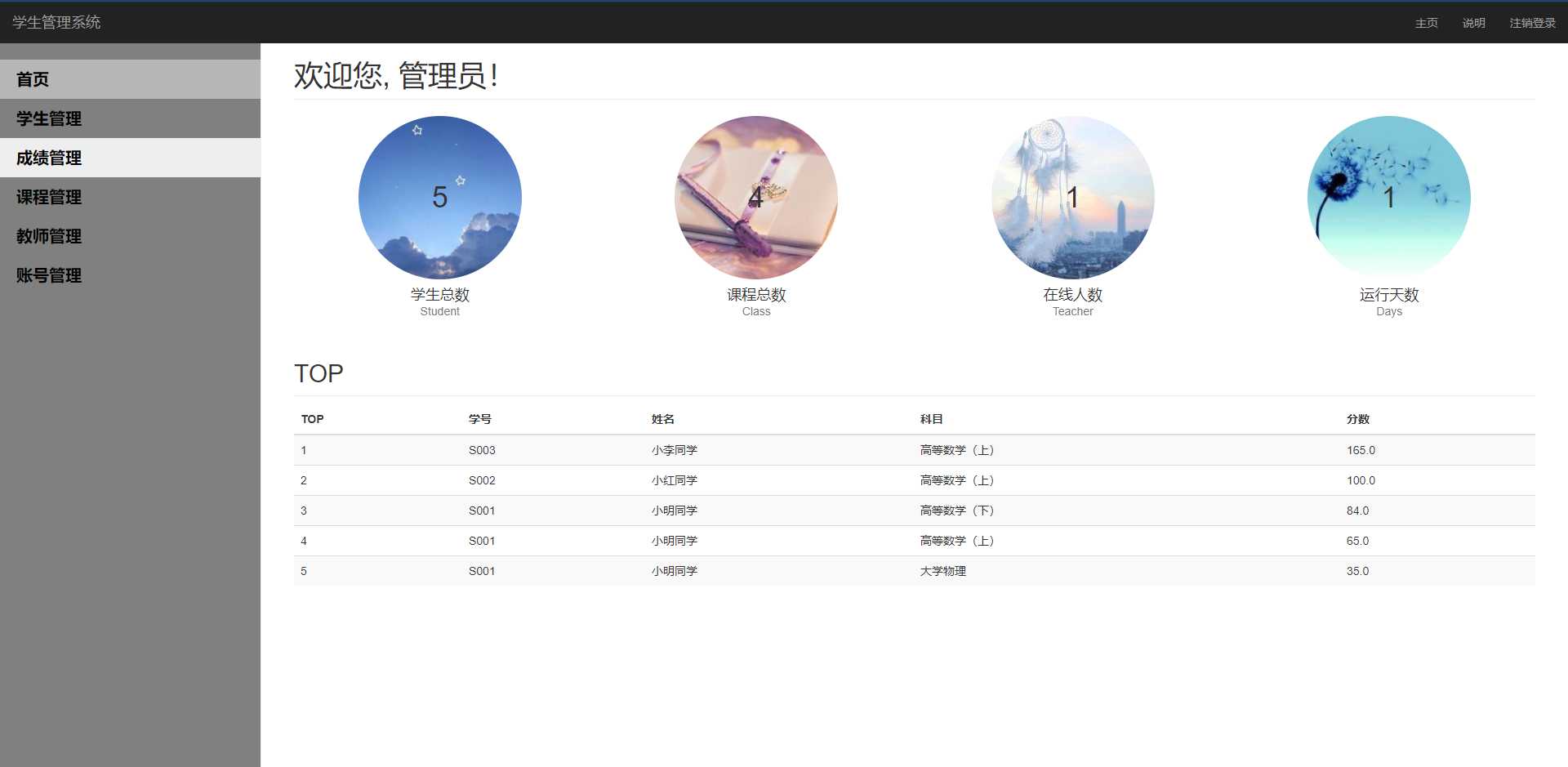Select student ID S002 cell
The height and width of the screenshot is (767, 1568).
tap(482, 480)
